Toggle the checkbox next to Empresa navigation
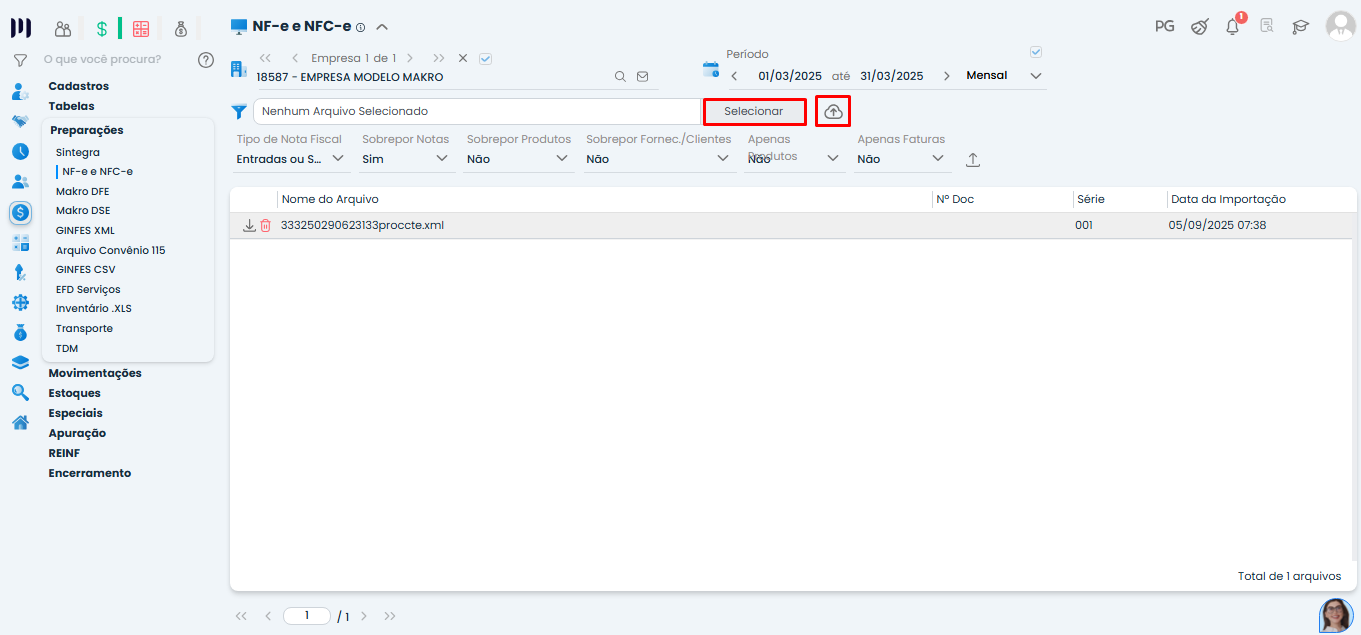The height and width of the screenshot is (635, 1361). point(486,59)
